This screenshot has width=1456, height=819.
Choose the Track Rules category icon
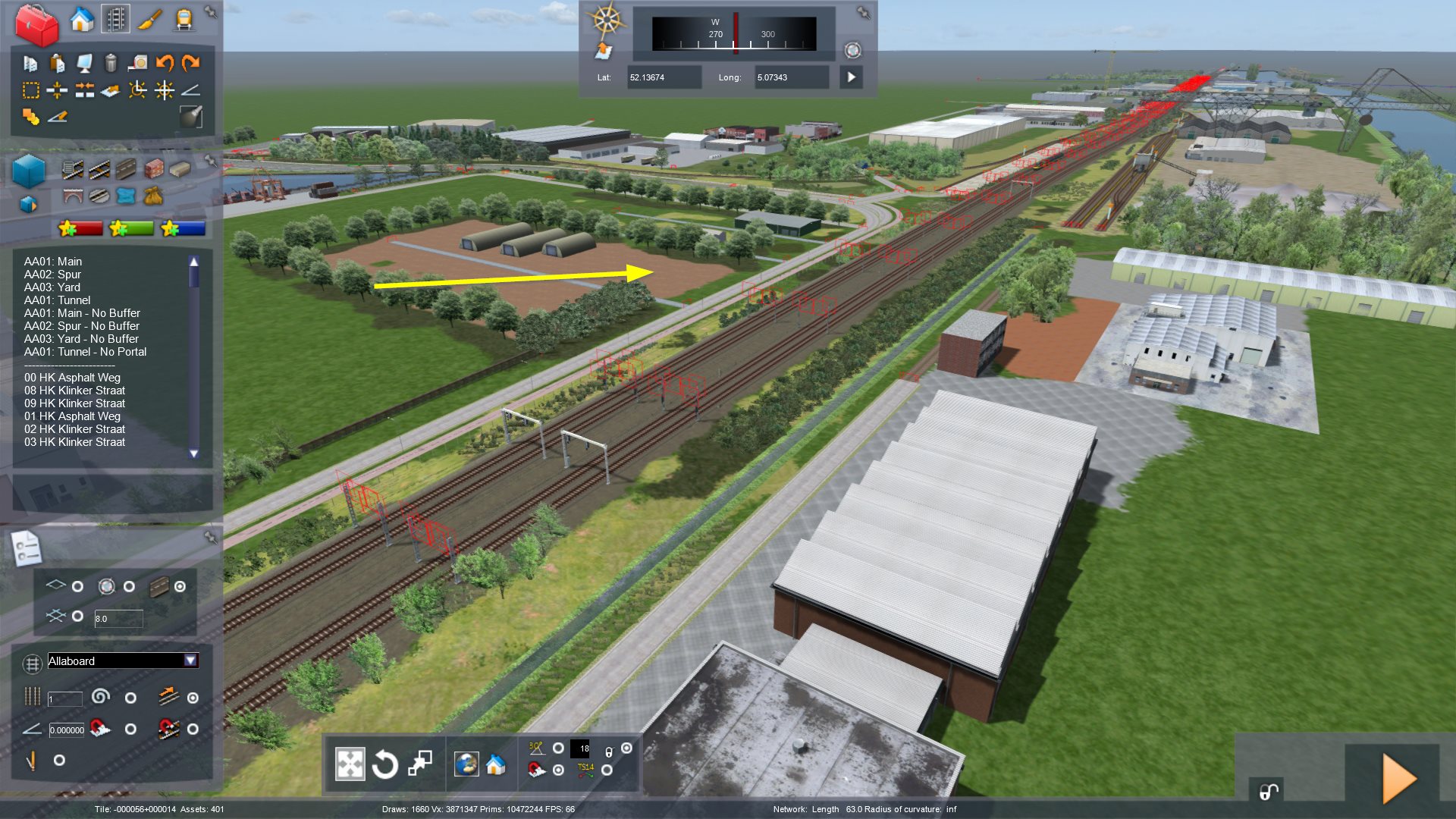pyautogui.click(x=72, y=169)
